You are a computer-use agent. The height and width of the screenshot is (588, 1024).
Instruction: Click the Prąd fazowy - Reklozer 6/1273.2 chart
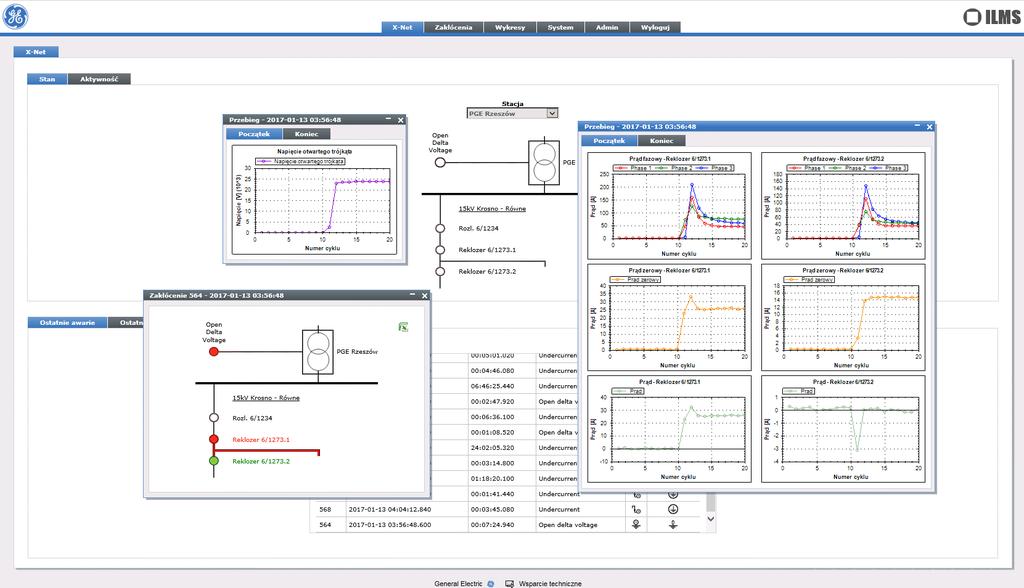click(x=843, y=206)
